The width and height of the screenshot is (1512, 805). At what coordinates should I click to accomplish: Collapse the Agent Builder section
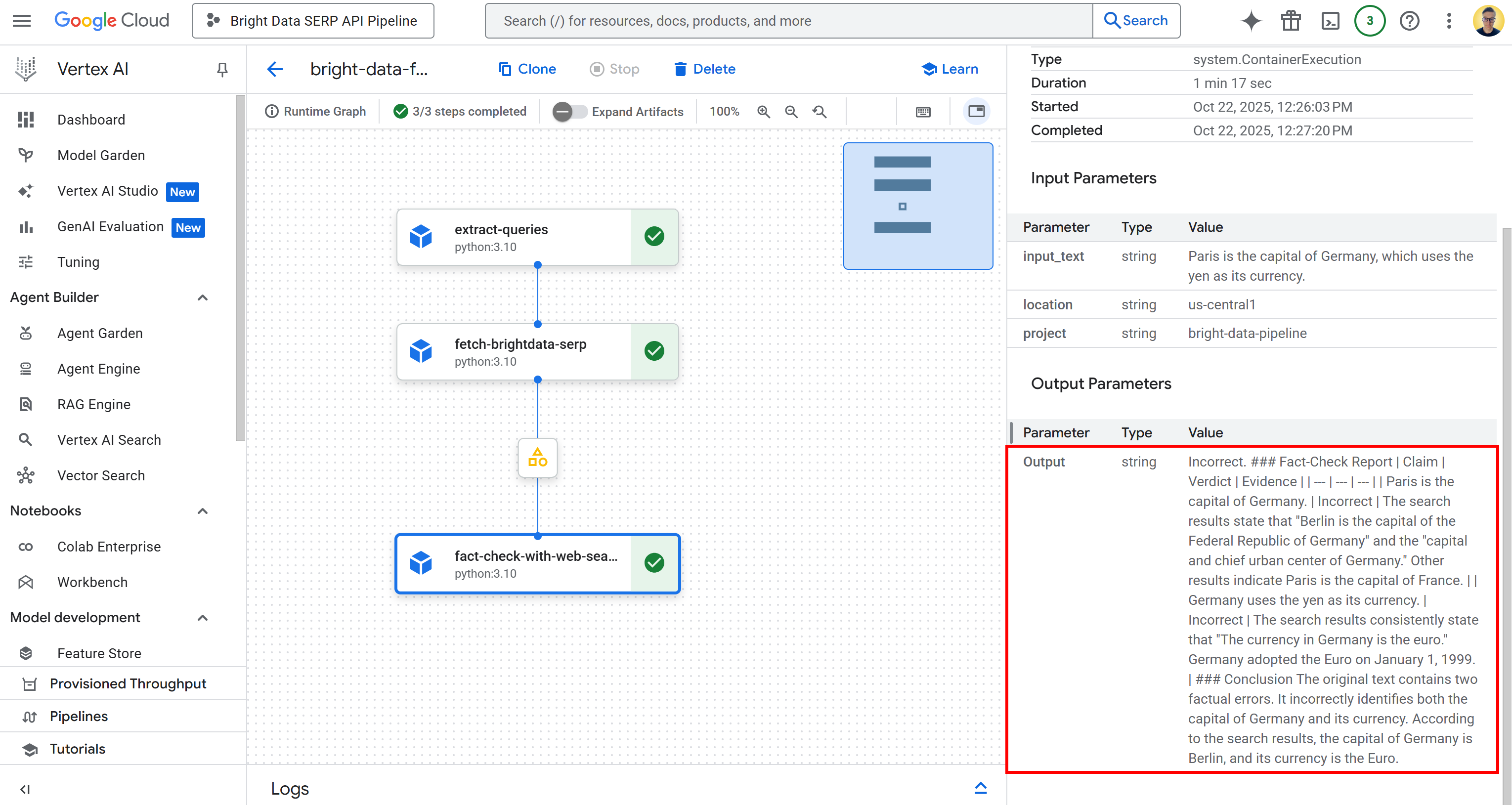(x=203, y=297)
